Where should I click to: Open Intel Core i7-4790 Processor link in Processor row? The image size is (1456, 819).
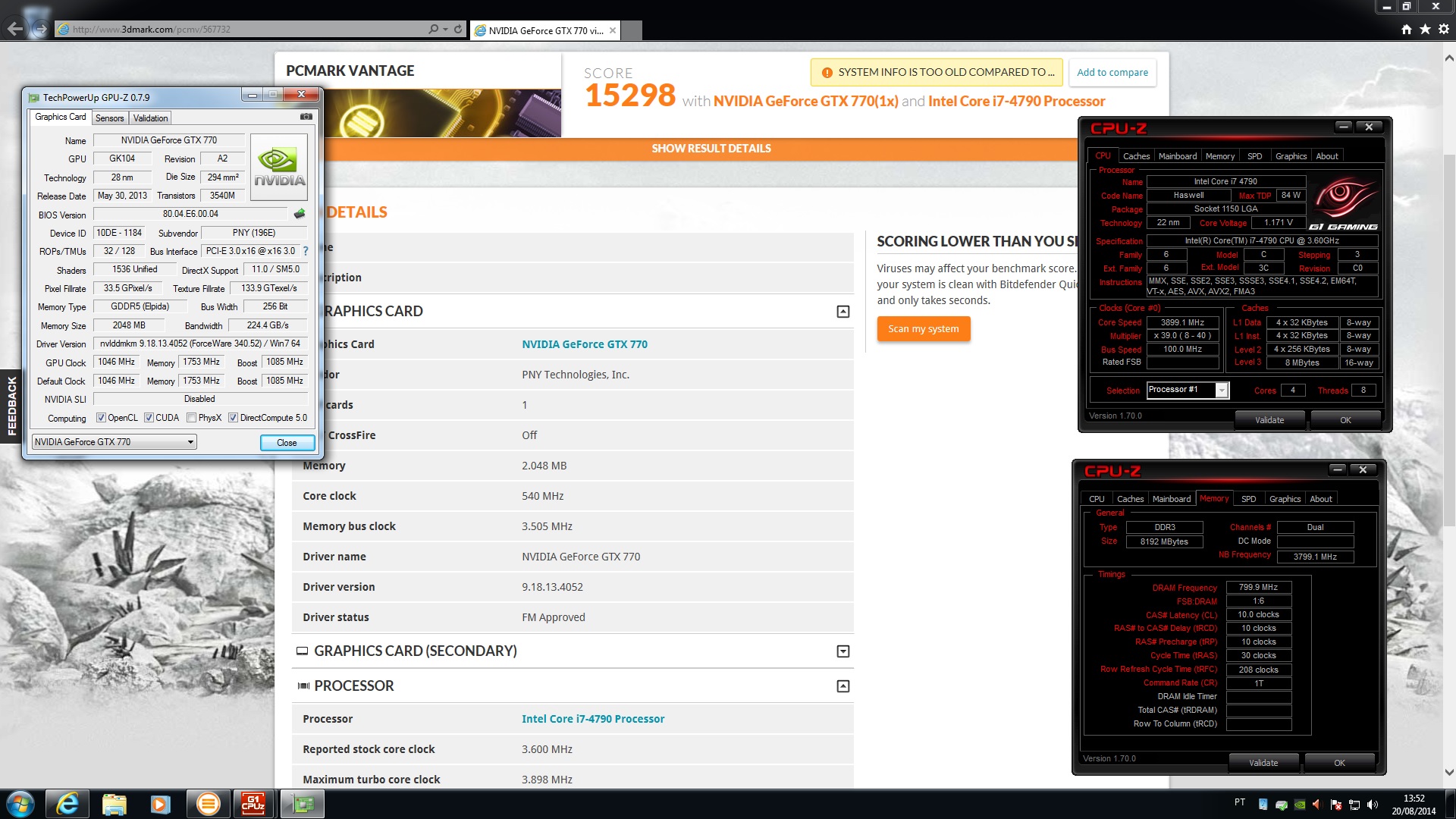click(x=593, y=719)
